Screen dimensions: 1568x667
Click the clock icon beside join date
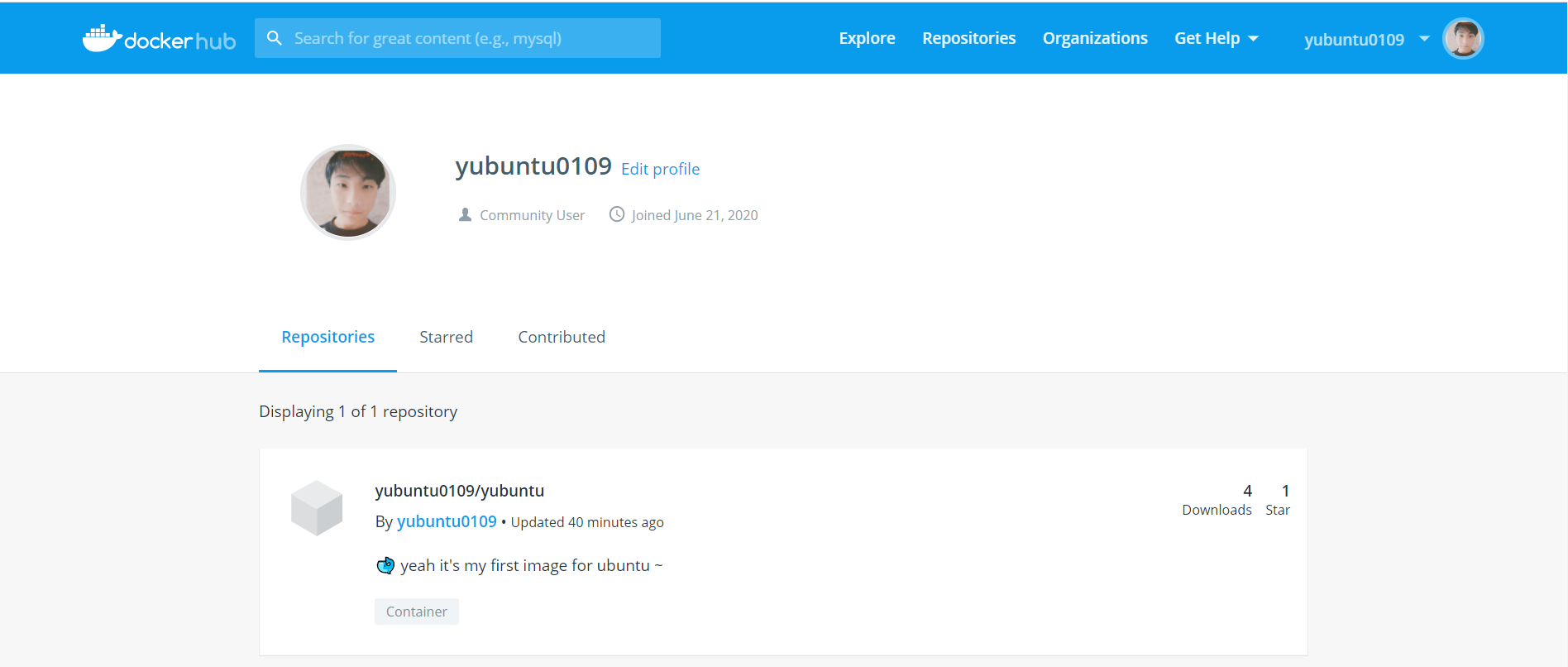617,214
